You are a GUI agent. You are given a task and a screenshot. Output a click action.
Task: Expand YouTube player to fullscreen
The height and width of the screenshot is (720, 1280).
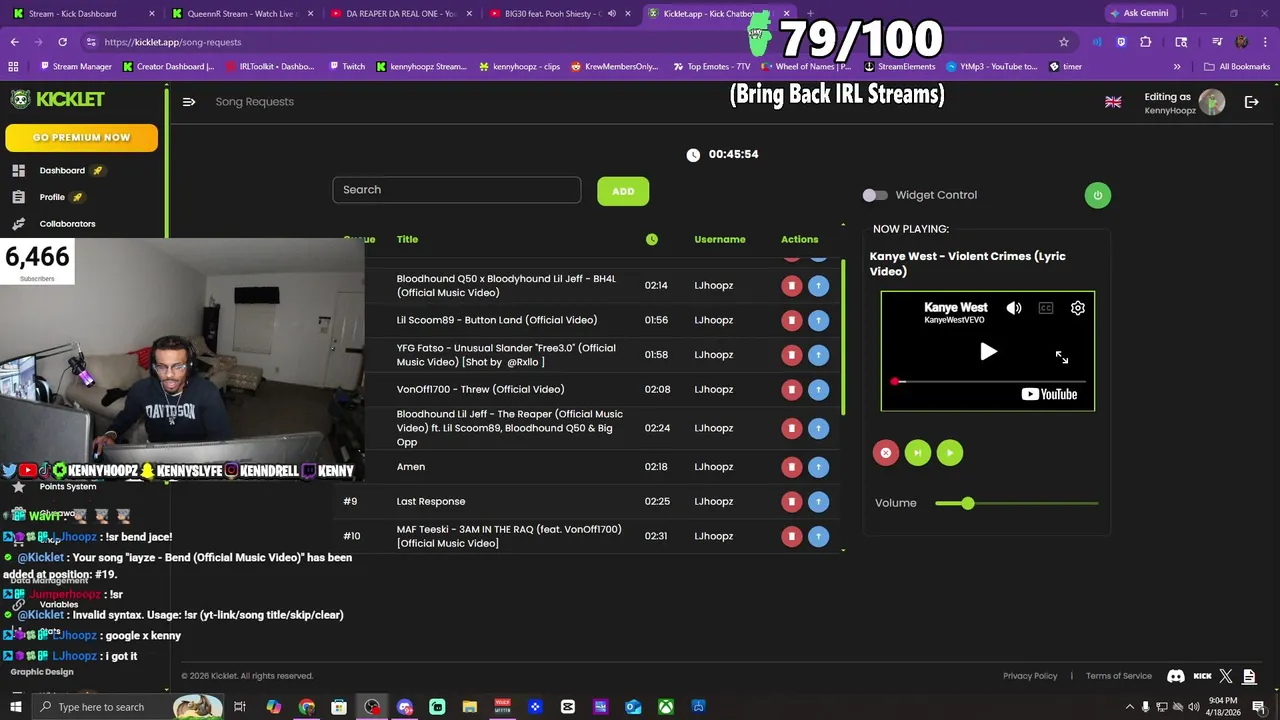(1062, 357)
